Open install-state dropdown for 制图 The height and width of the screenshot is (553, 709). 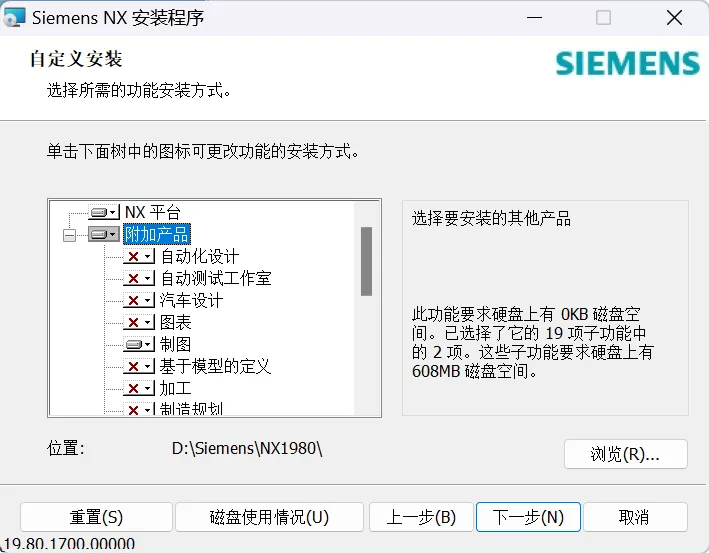tap(139, 345)
